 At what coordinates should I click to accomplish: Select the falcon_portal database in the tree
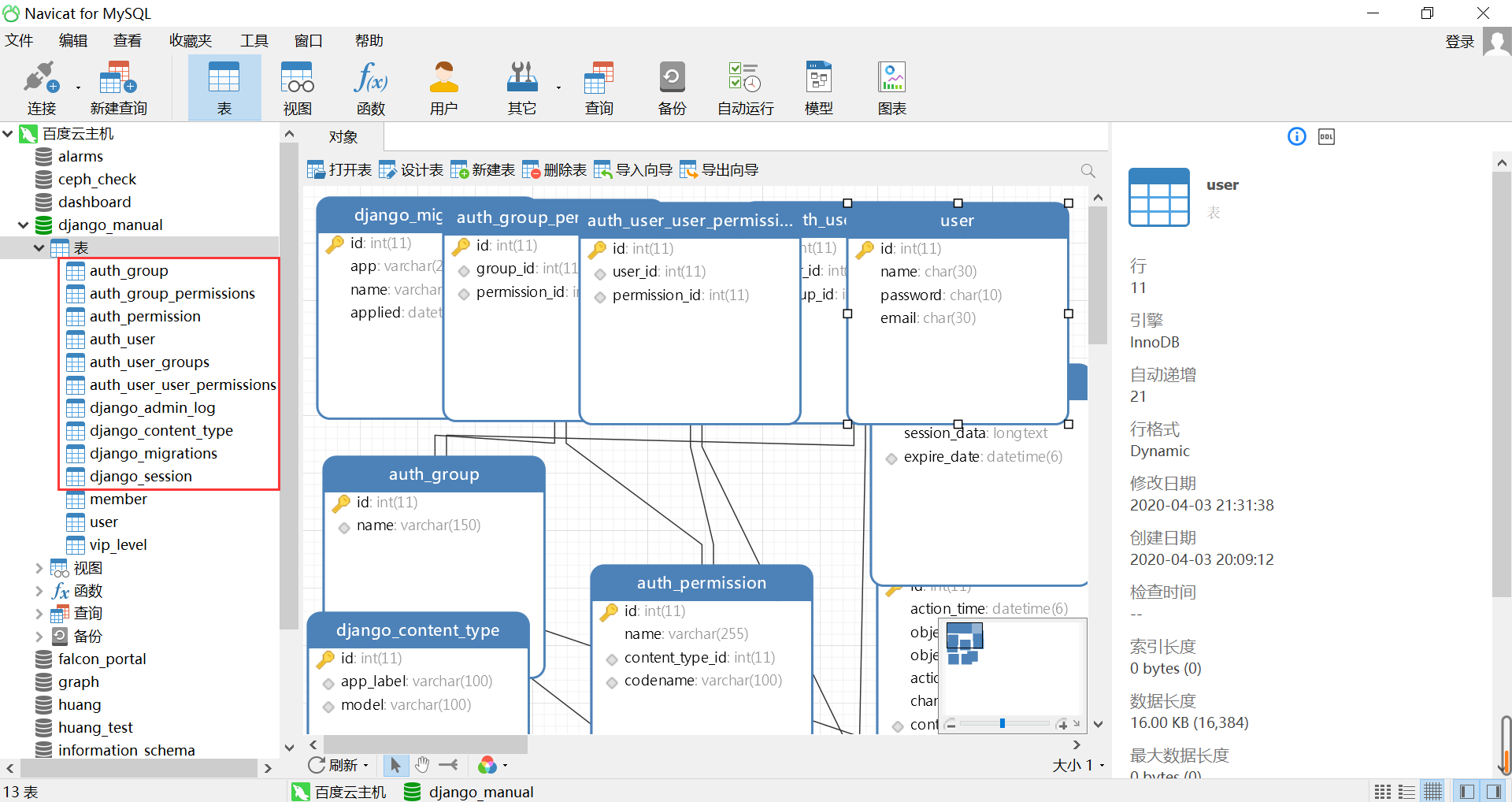tap(102, 659)
